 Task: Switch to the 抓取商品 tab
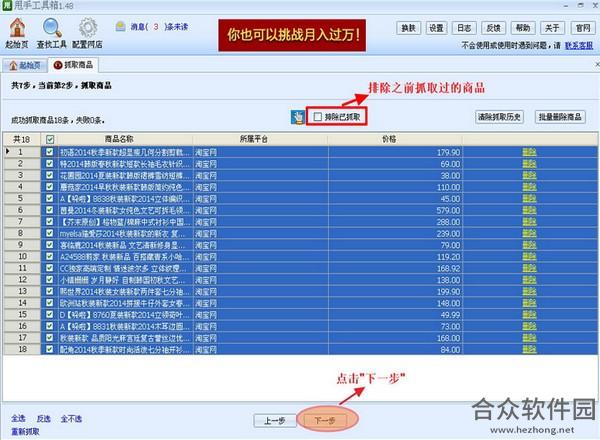[x=73, y=65]
